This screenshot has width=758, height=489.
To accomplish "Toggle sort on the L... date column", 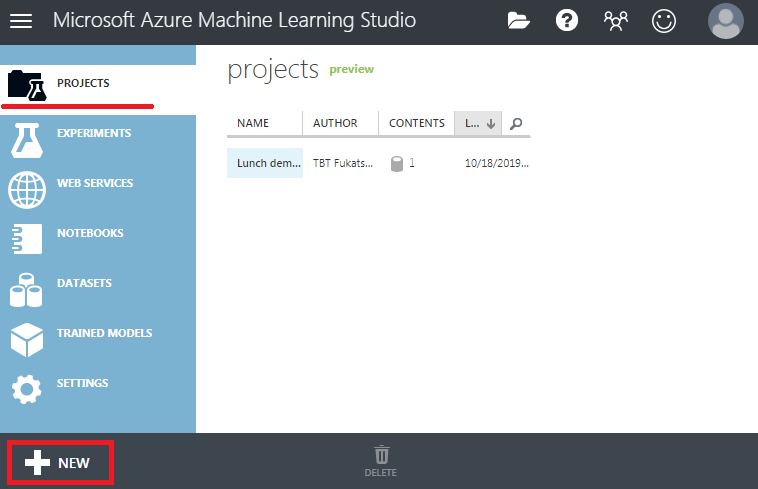I will pos(478,123).
